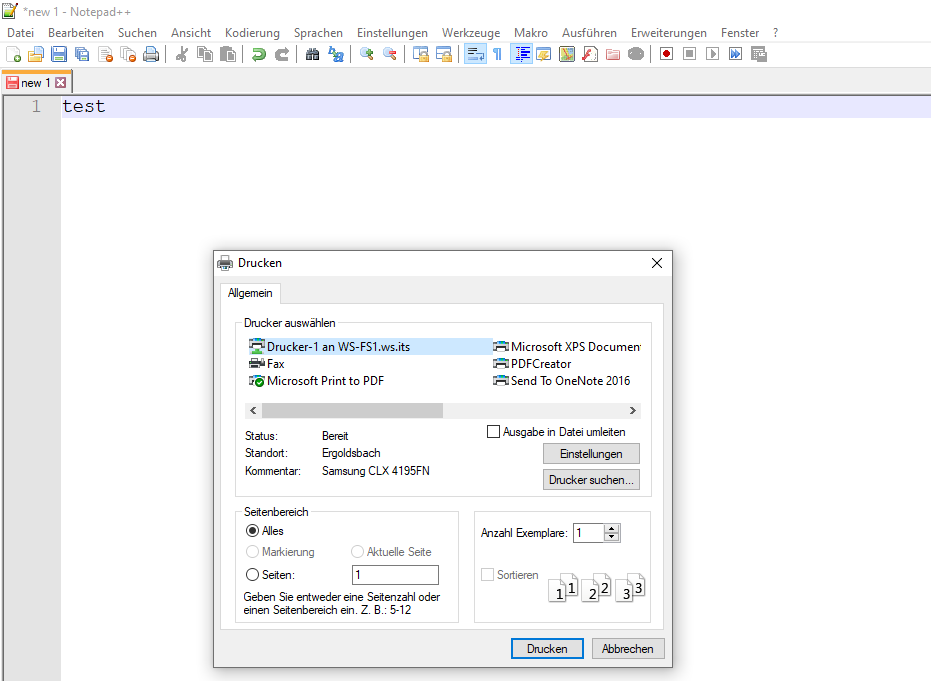931x681 pixels.
Task: Click the Drucken button to print
Action: coord(547,649)
